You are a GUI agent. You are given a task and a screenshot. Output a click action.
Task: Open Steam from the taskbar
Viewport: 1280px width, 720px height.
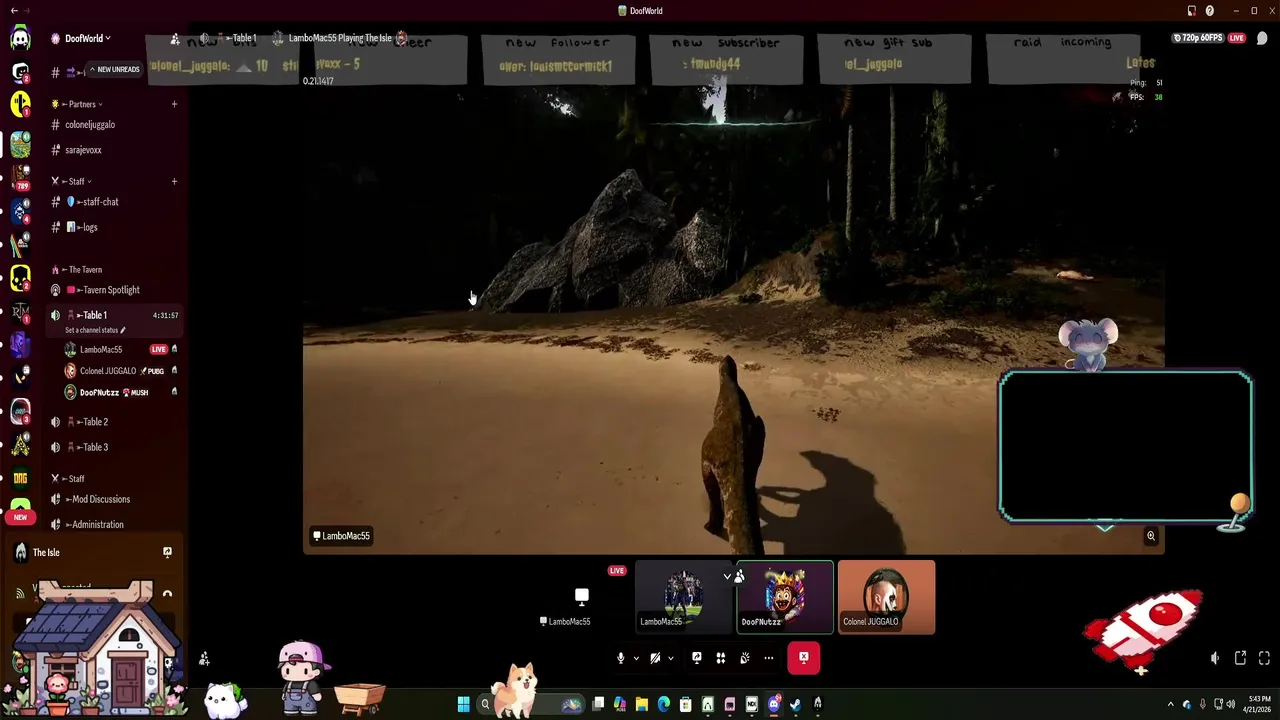coord(795,704)
